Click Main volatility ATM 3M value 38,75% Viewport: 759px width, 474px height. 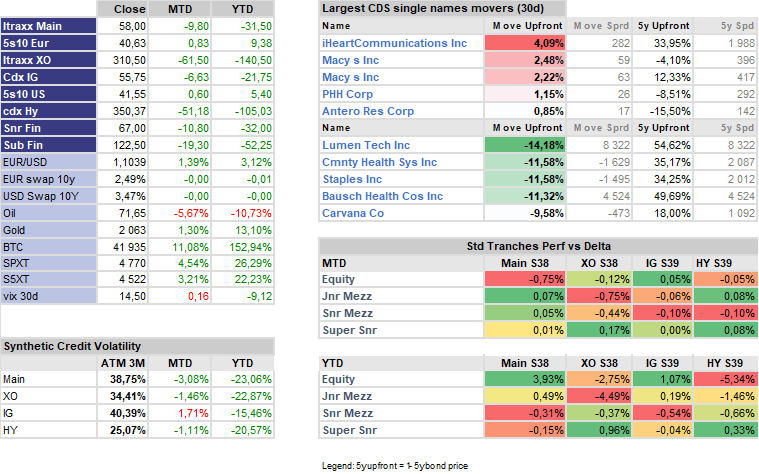click(128, 379)
